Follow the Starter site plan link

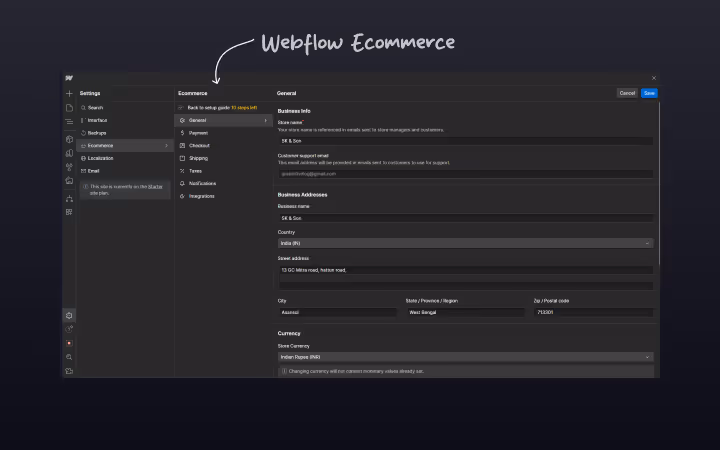click(x=155, y=186)
